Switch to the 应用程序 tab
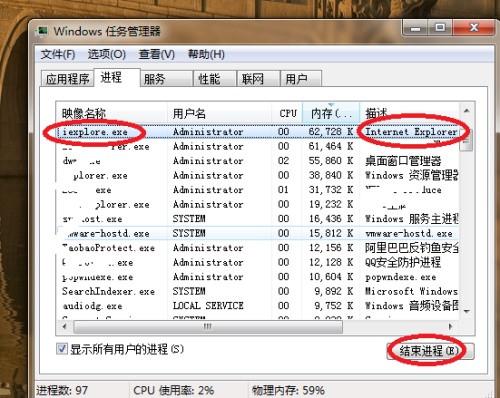Viewport: 500px width, 398px height. 67,79
